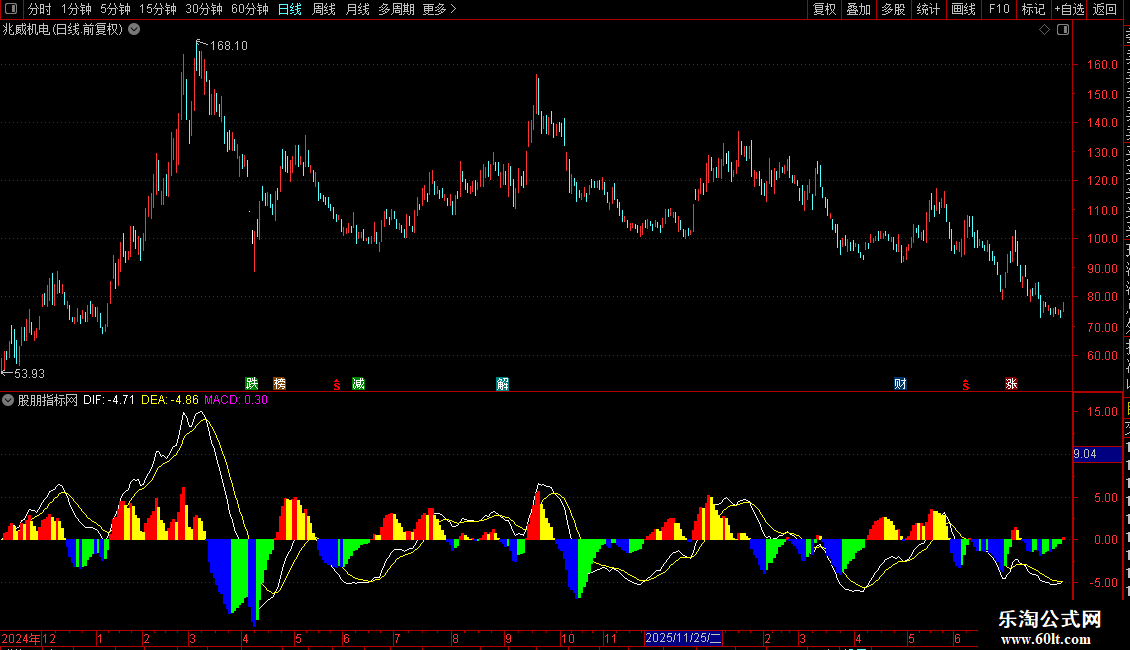Click the 返回 back button

tap(1105, 9)
